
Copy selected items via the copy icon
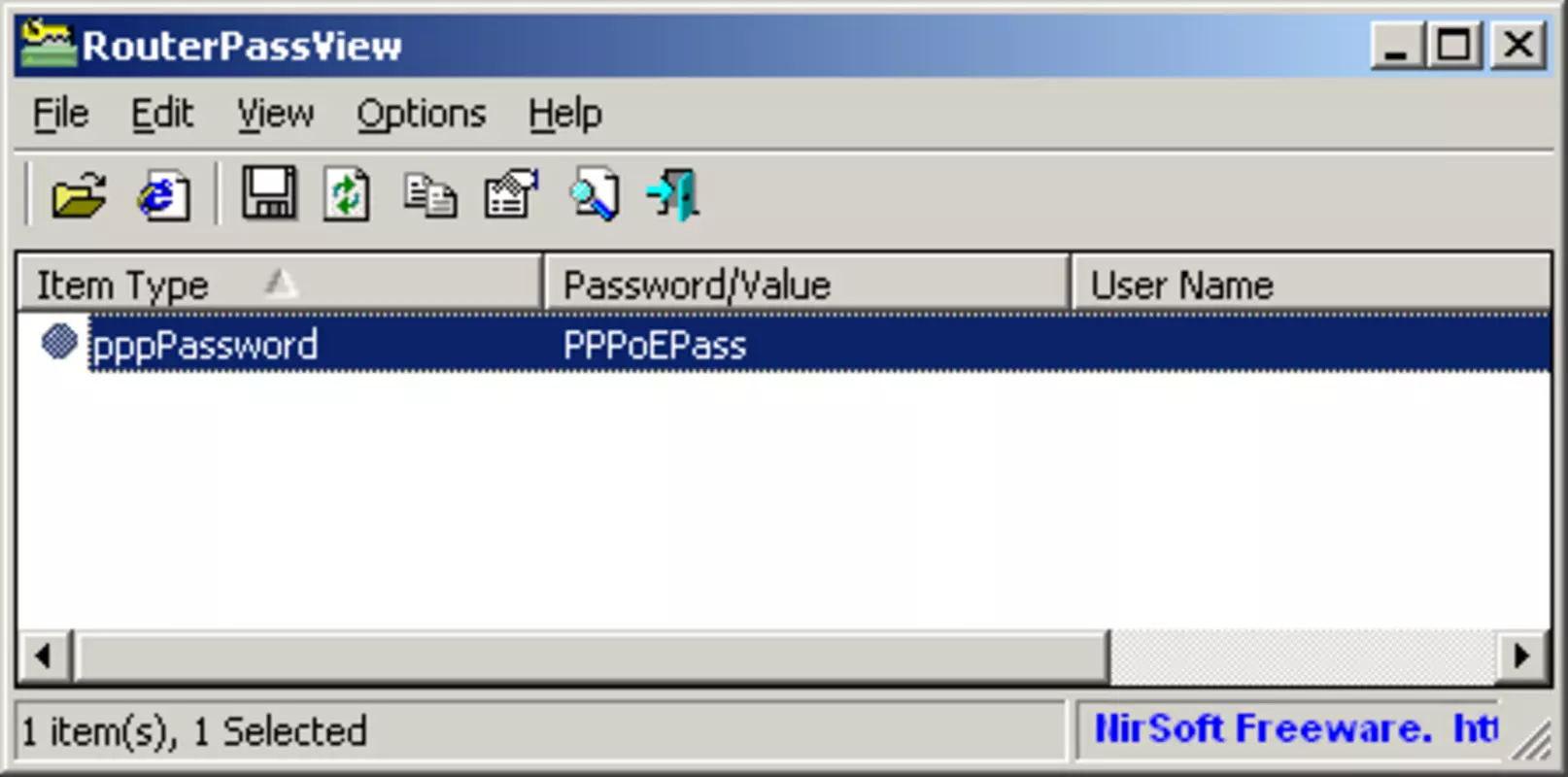(x=429, y=195)
